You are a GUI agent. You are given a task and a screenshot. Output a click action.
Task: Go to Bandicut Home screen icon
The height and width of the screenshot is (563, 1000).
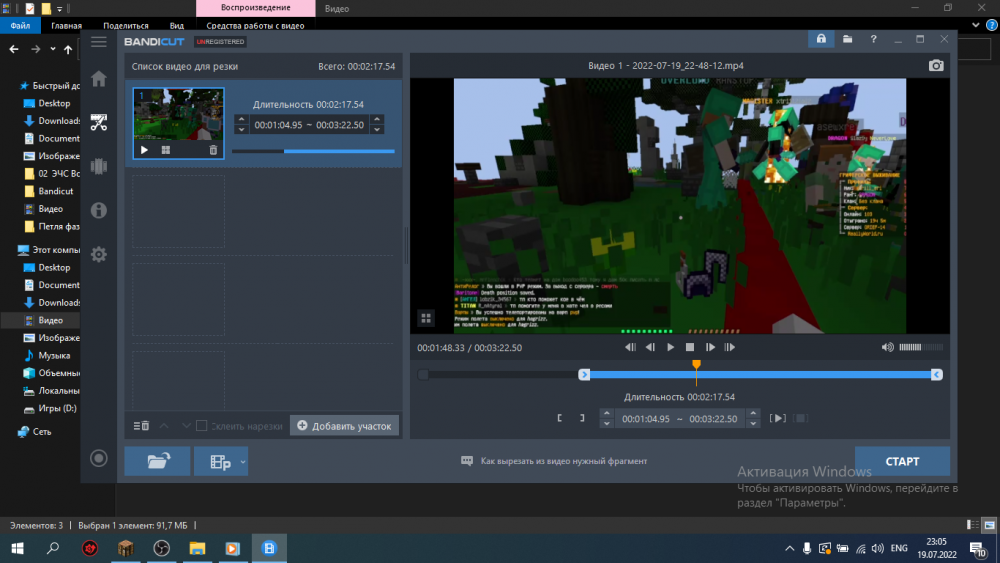tap(99, 79)
